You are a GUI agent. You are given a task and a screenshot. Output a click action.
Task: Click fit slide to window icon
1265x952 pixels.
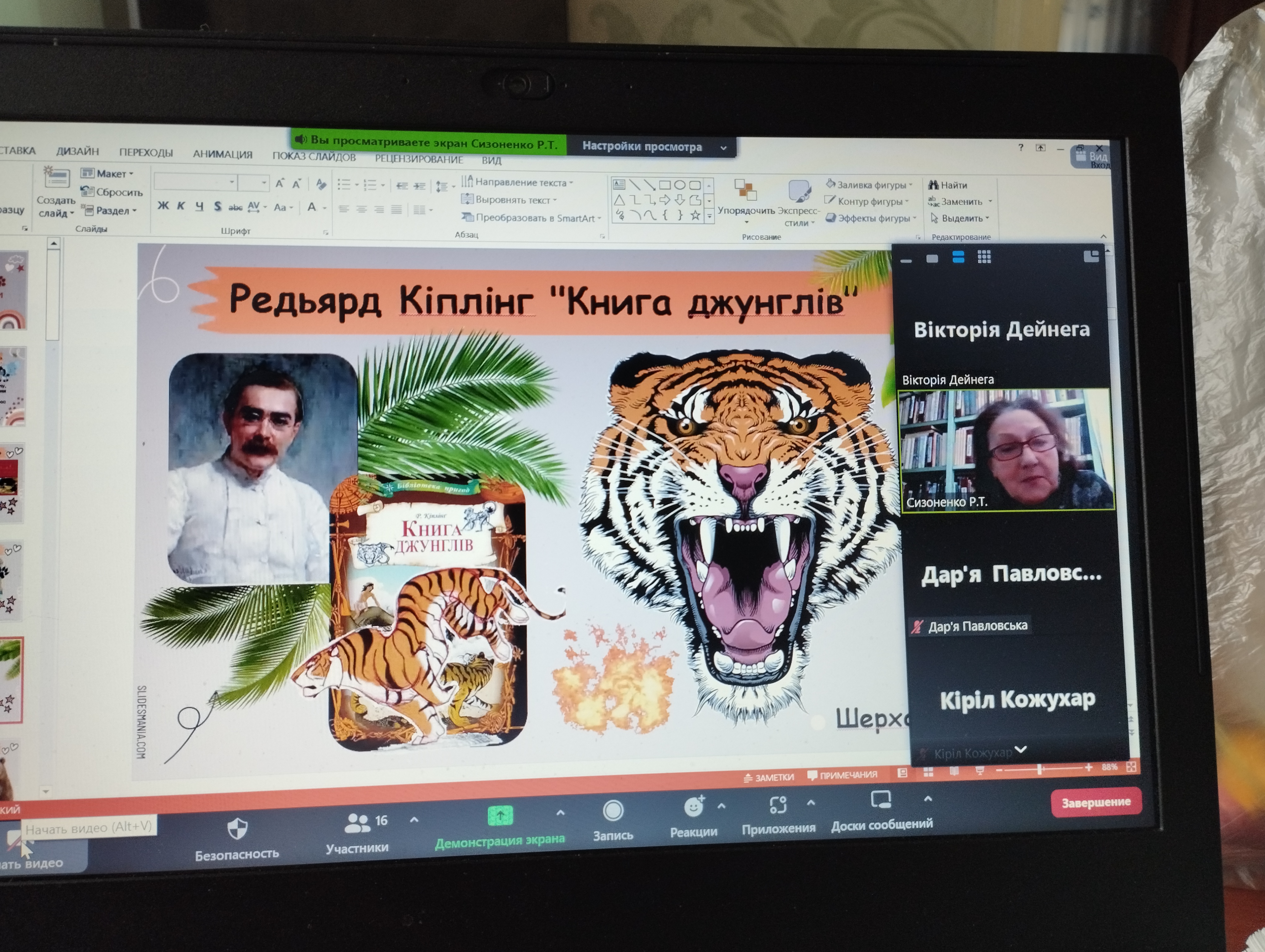point(1131,767)
